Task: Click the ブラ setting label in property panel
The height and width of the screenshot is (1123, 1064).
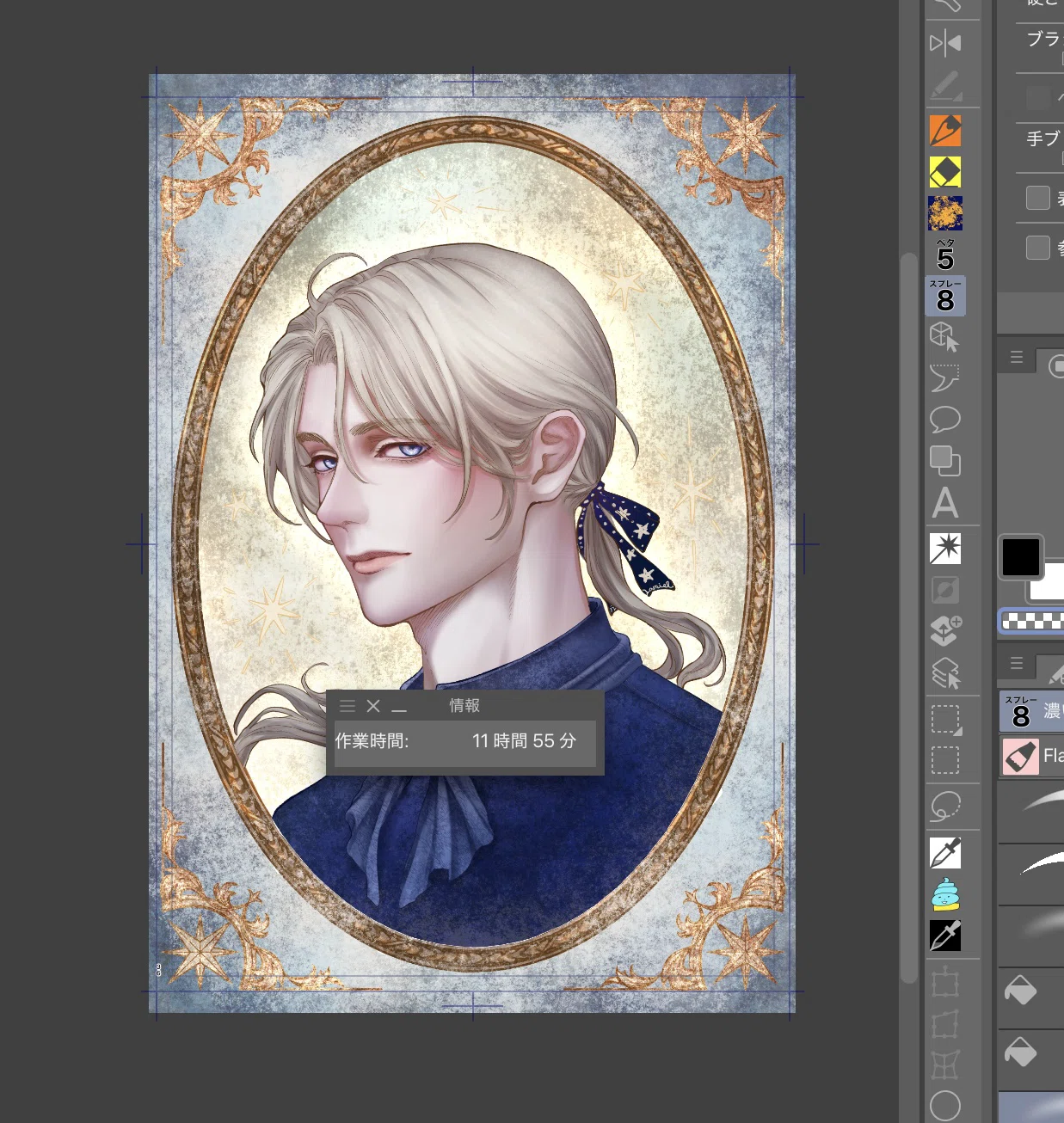Action: [x=1044, y=39]
